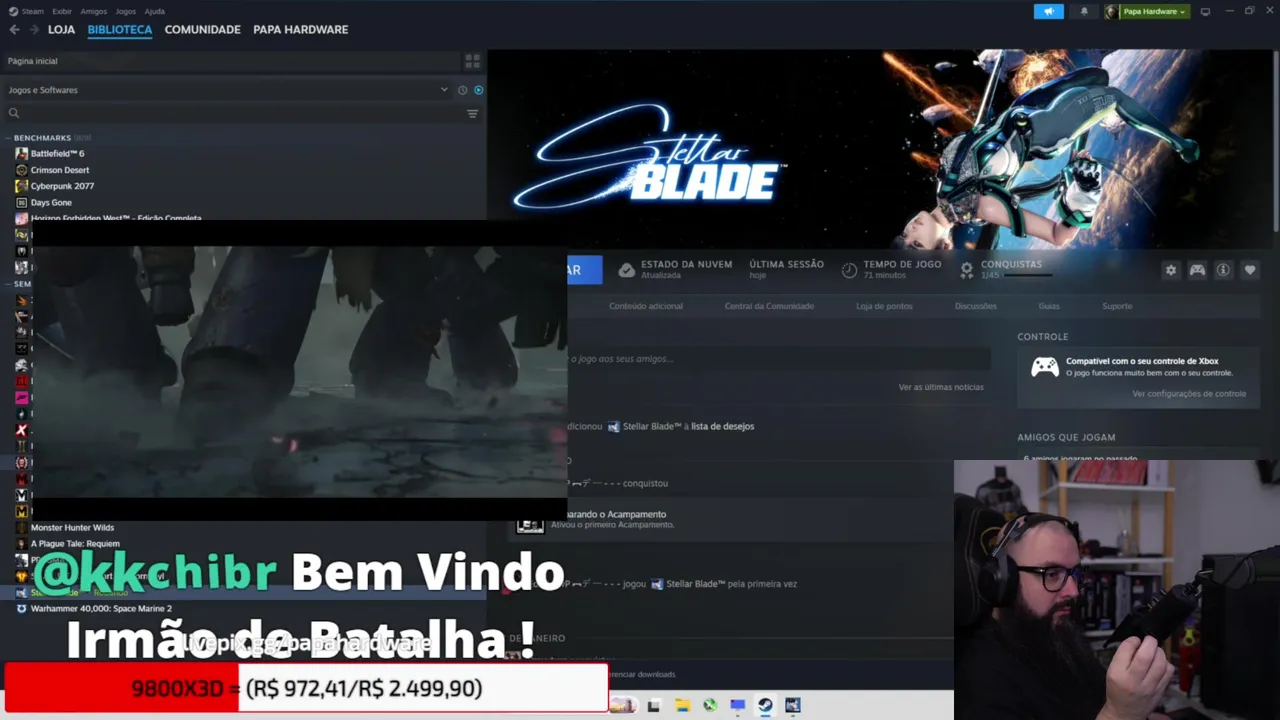This screenshot has width=1280, height=720.
Task: Click the Stellar Blade banner image
Action: coord(878,149)
